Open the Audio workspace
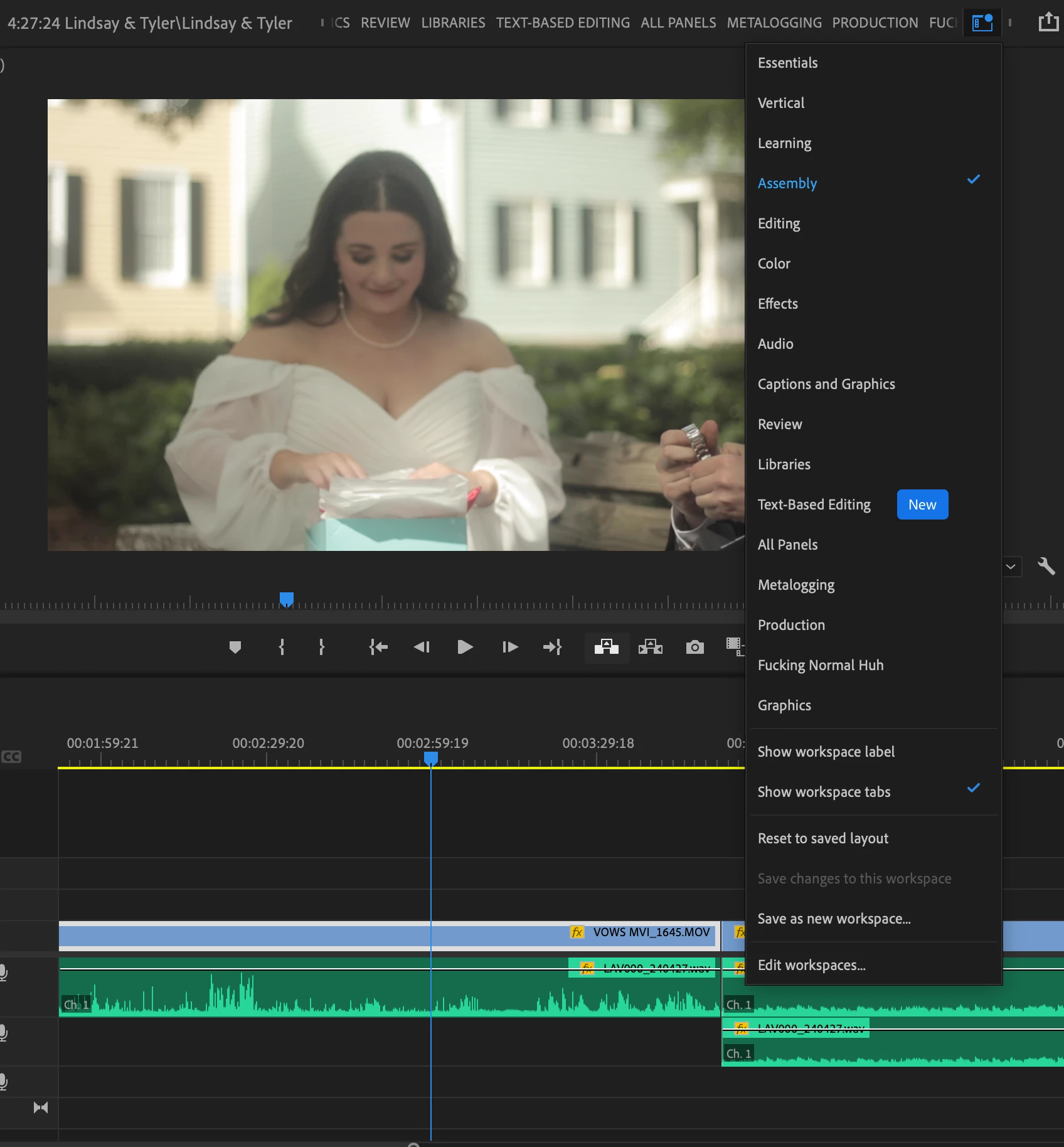 873,344
